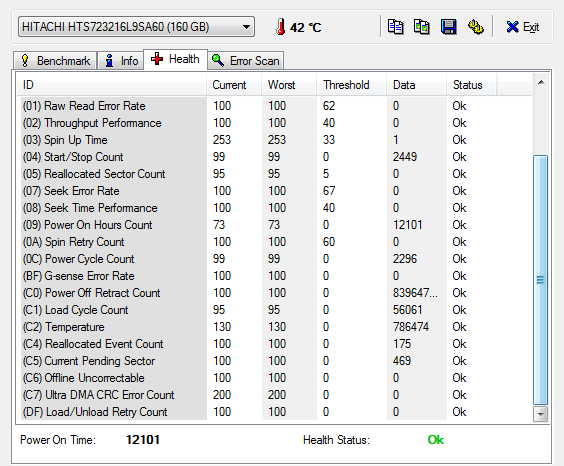Click threshold value 60 for Spin Retry Count
564x466 pixels.
click(329, 242)
